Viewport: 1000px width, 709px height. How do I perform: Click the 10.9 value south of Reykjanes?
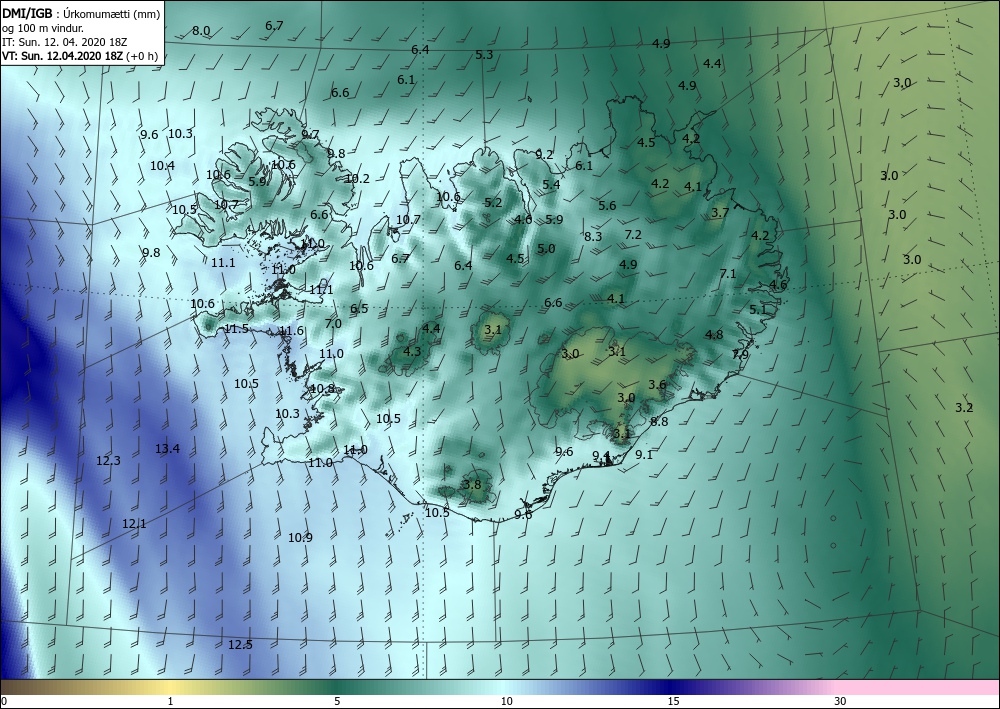(x=300, y=537)
